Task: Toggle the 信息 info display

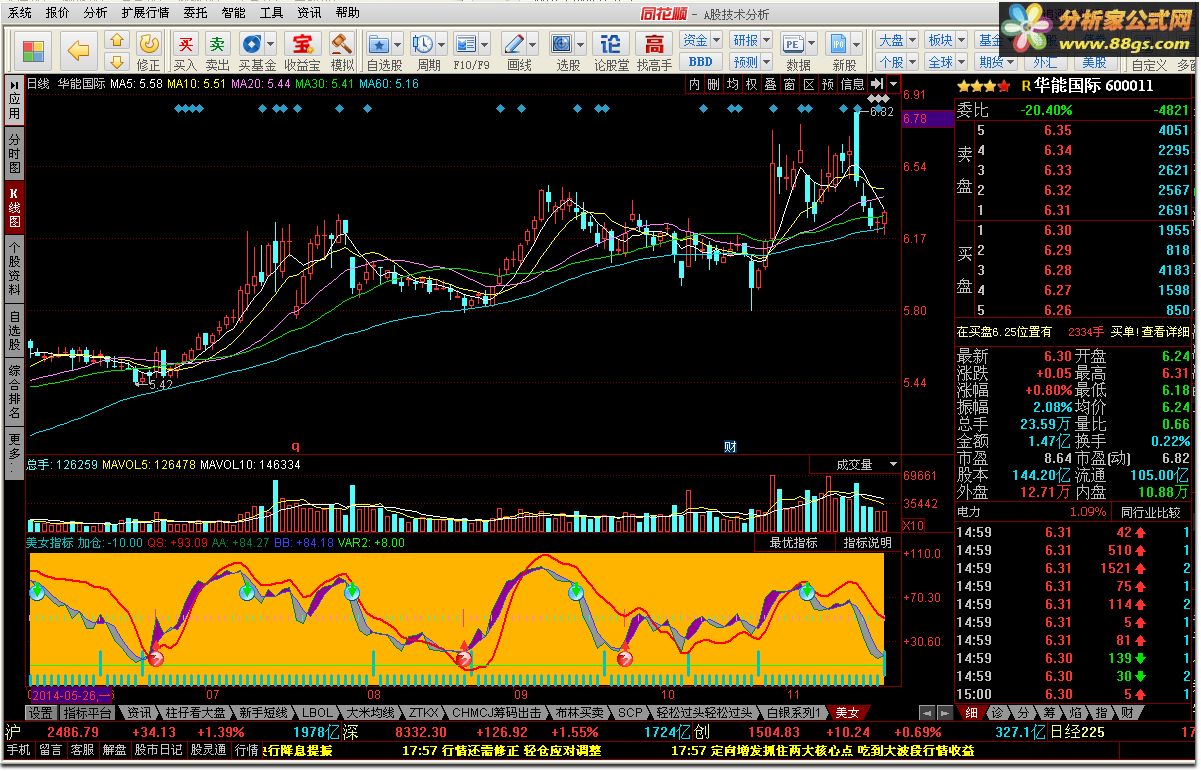Action: click(853, 85)
